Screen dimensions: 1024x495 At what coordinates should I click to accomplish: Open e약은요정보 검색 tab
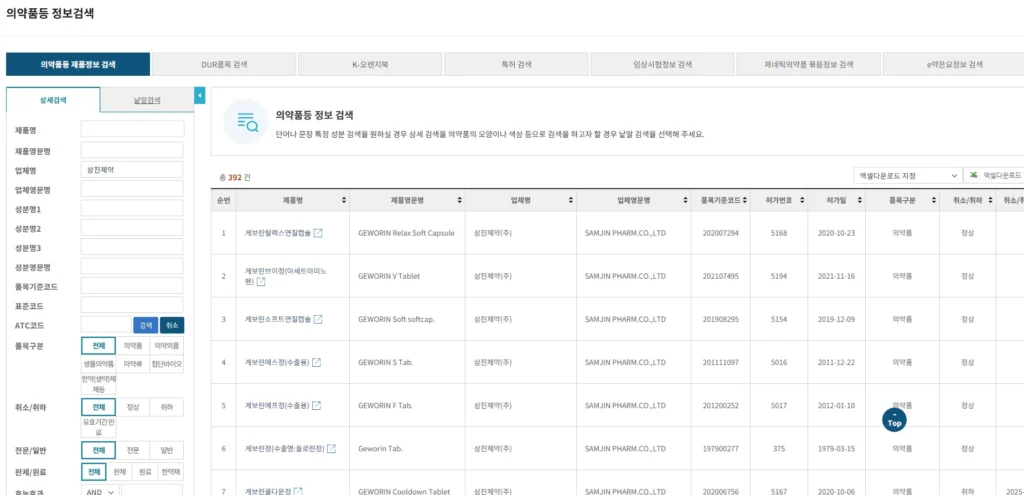click(954, 65)
